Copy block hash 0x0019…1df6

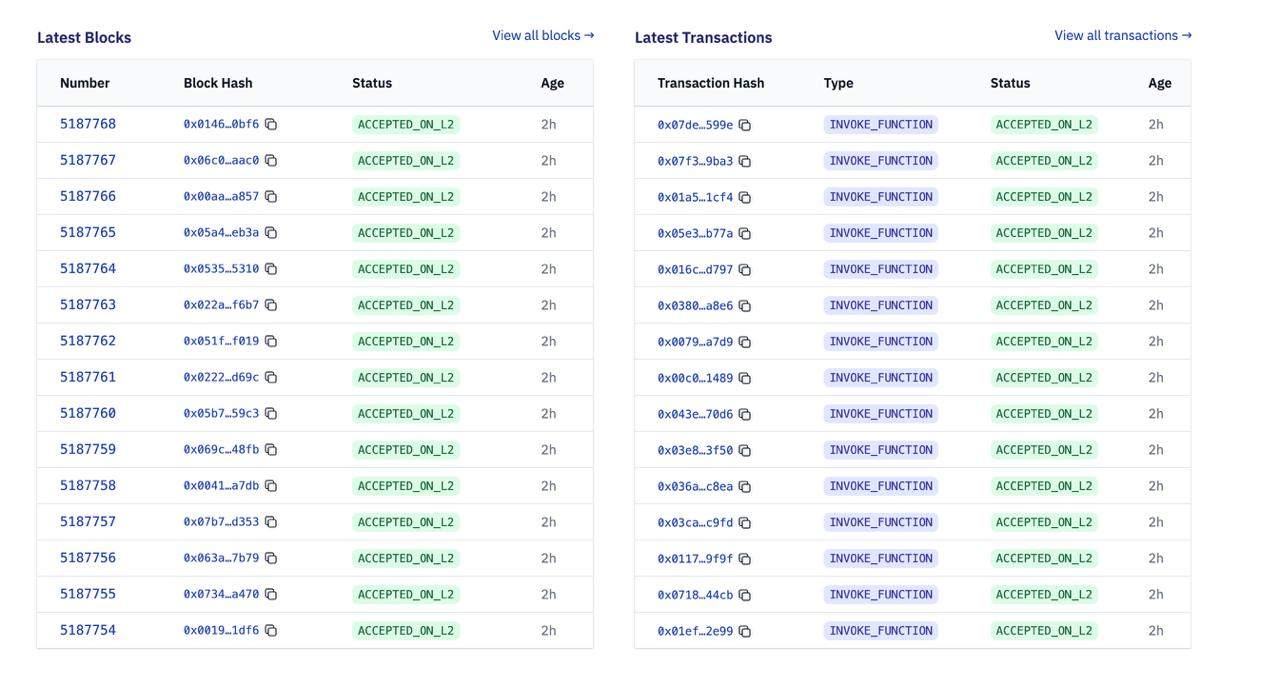271,631
